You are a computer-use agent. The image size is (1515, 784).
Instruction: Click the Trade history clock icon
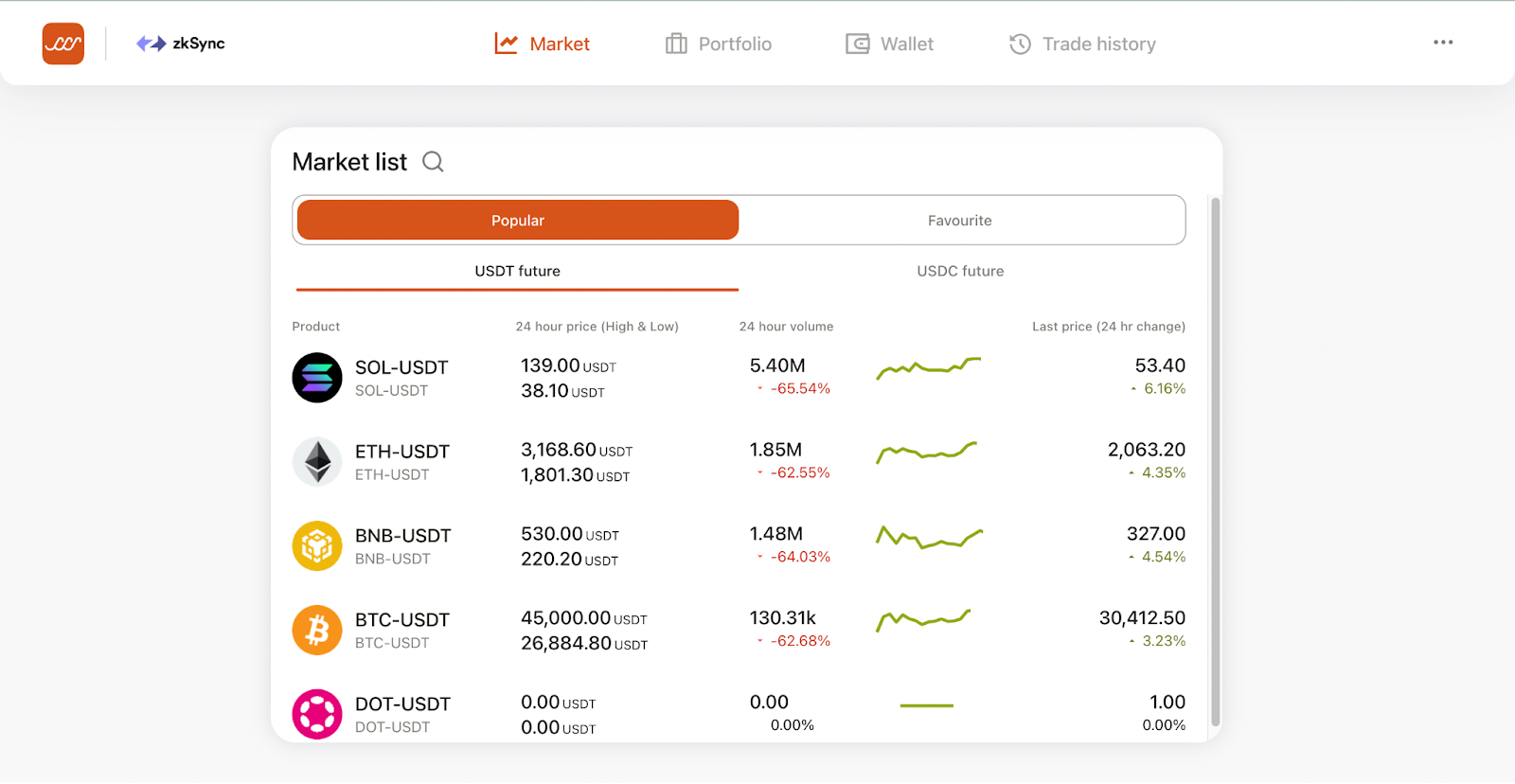[x=1020, y=44]
